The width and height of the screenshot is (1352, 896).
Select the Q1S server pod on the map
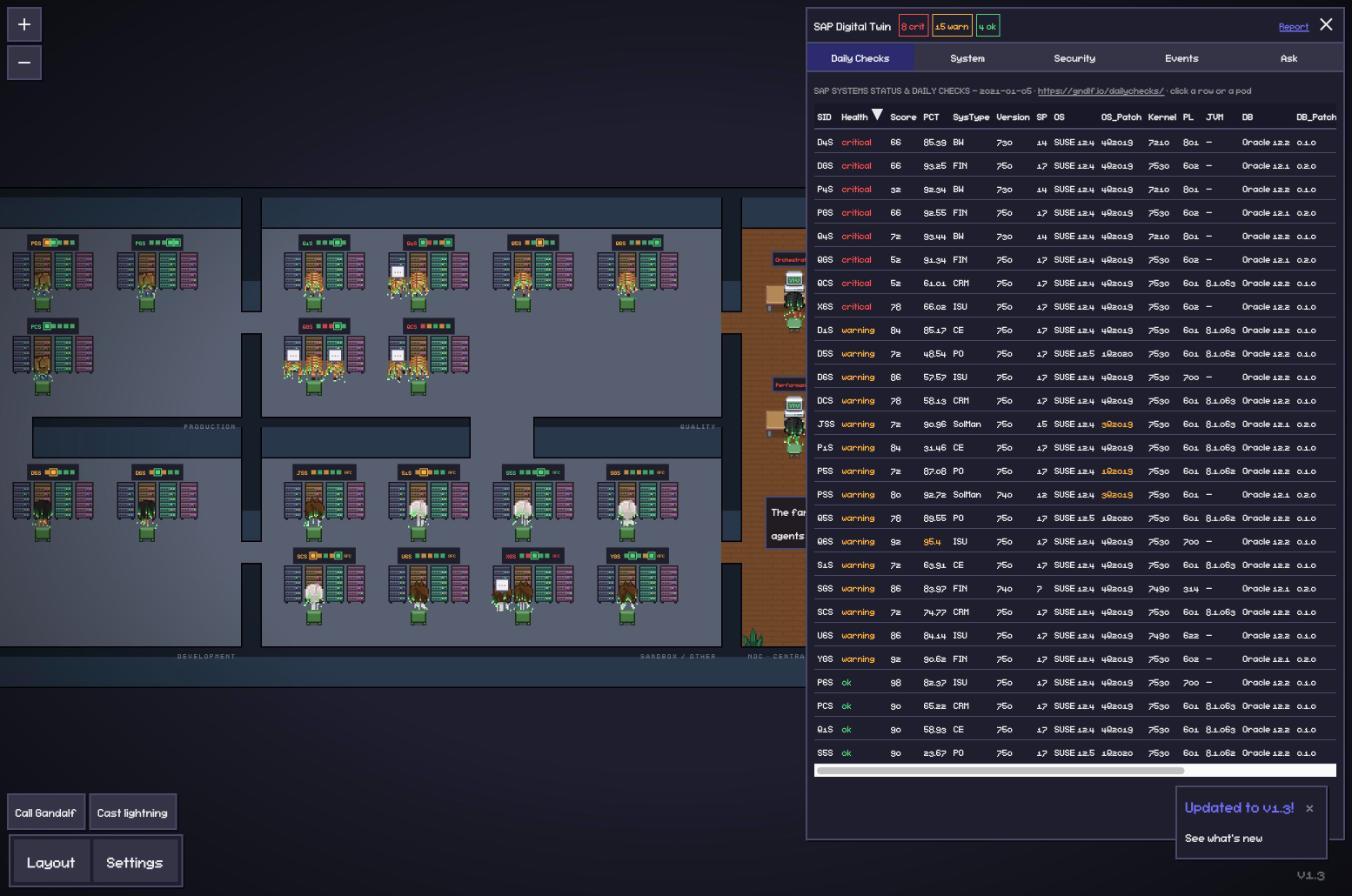[x=324, y=271]
